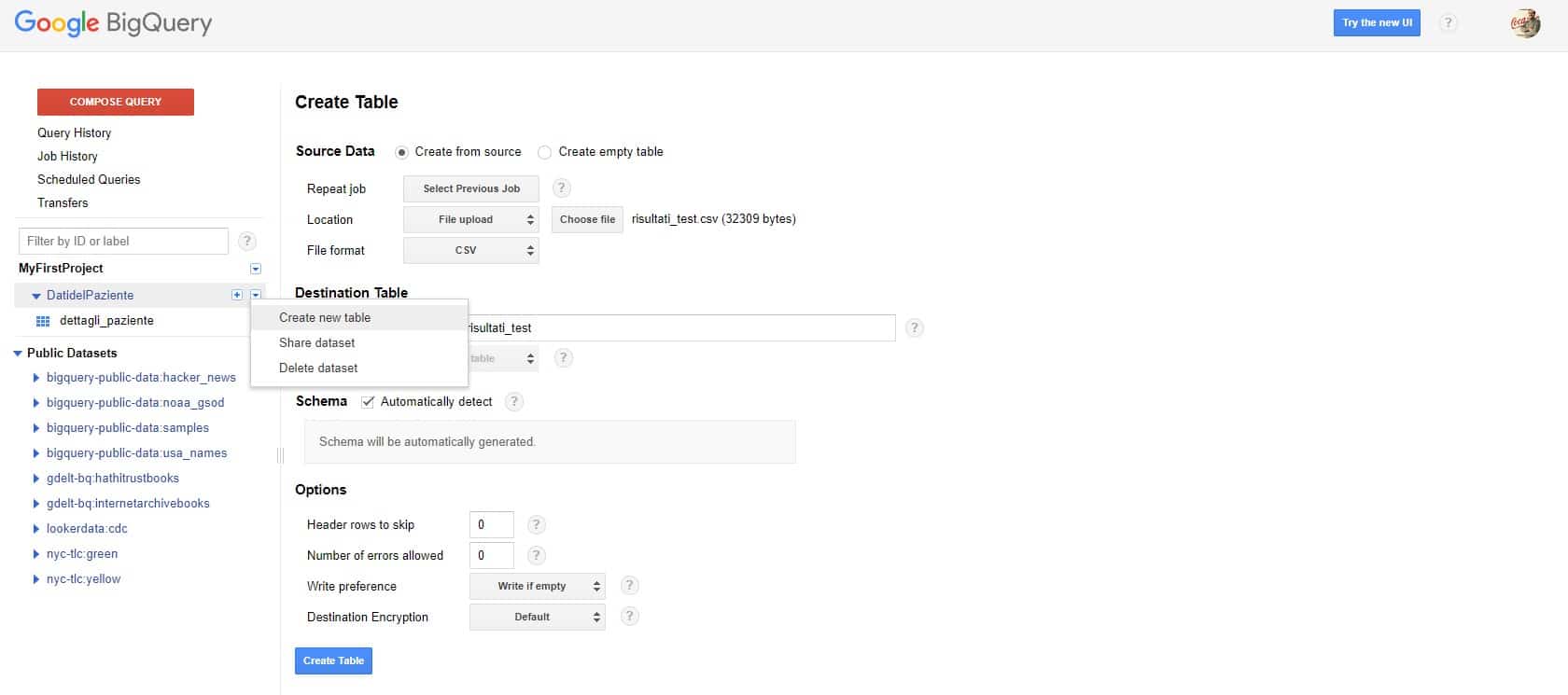Expand gdelt-bq:internetarchivebooks dataset
The height and width of the screenshot is (695, 1568).
pos(36,504)
